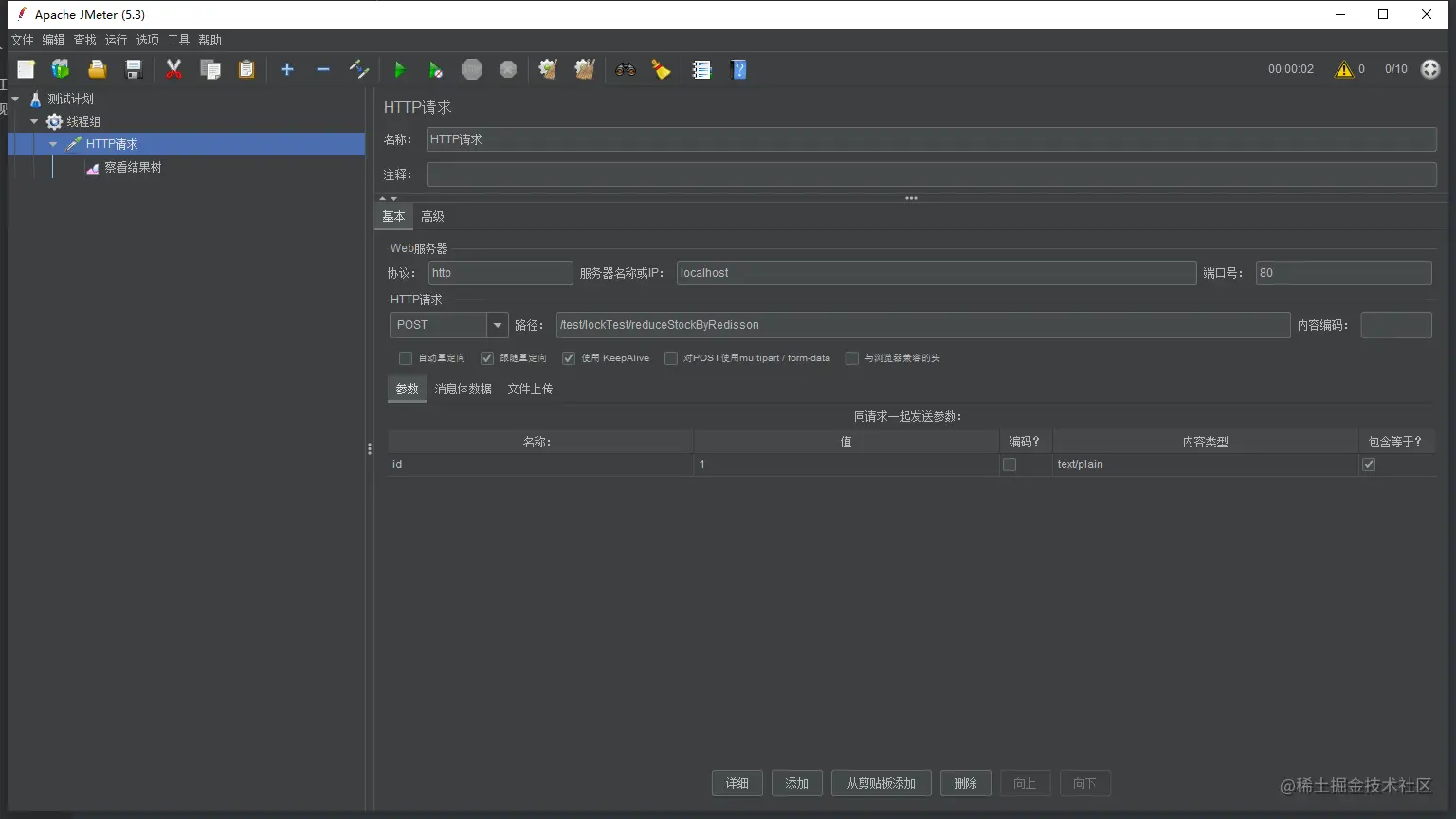1456x819 pixels.
Task: Click Start no pauses icon
Action: click(435, 69)
